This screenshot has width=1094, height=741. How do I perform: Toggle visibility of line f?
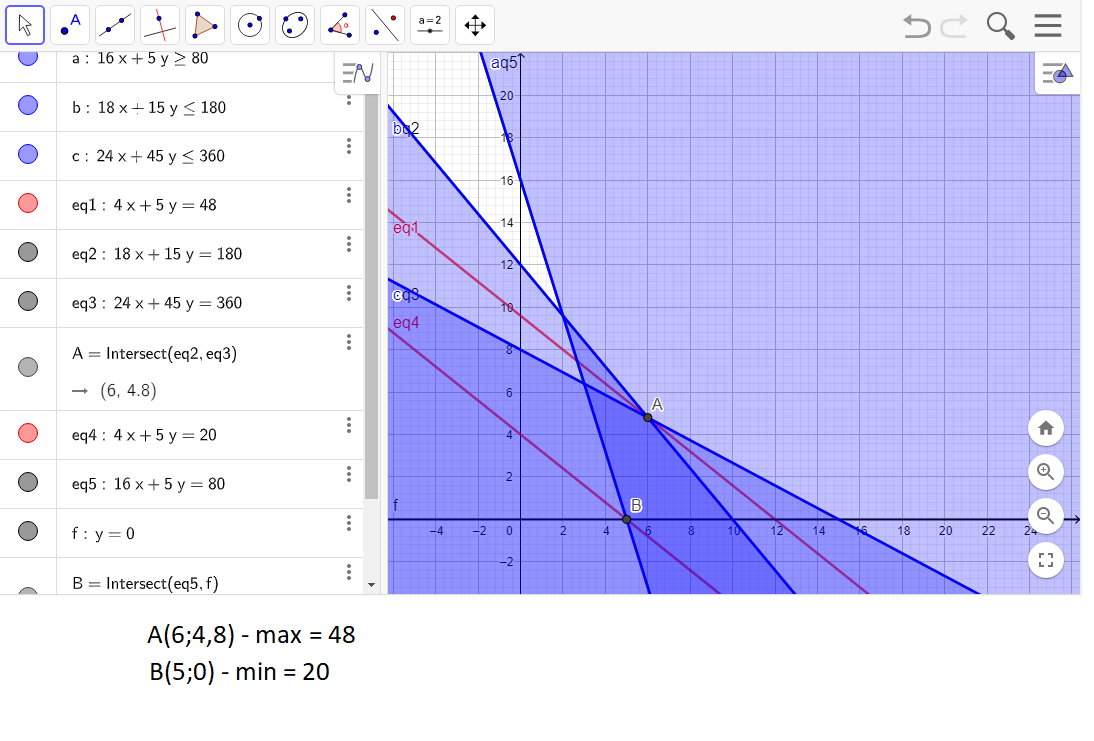(x=28, y=531)
